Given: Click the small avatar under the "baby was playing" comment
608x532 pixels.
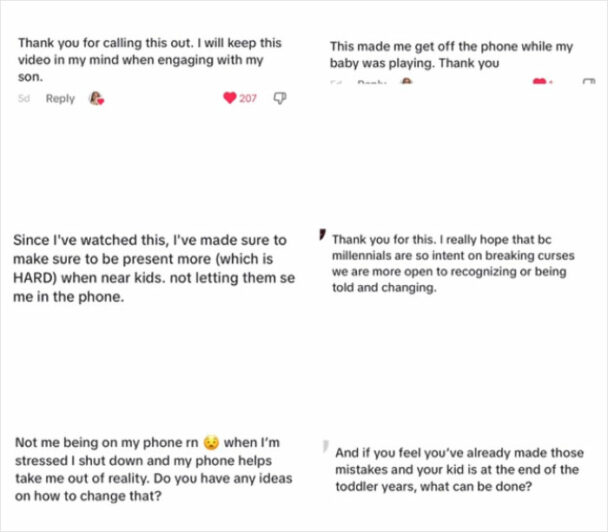Looking at the screenshot, I should (406, 82).
